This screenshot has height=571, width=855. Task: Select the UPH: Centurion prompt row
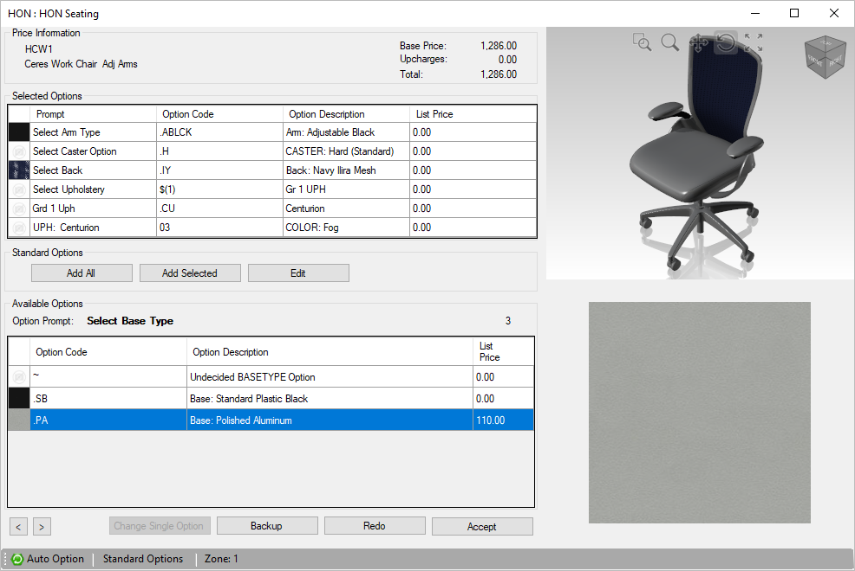click(273, 227)
